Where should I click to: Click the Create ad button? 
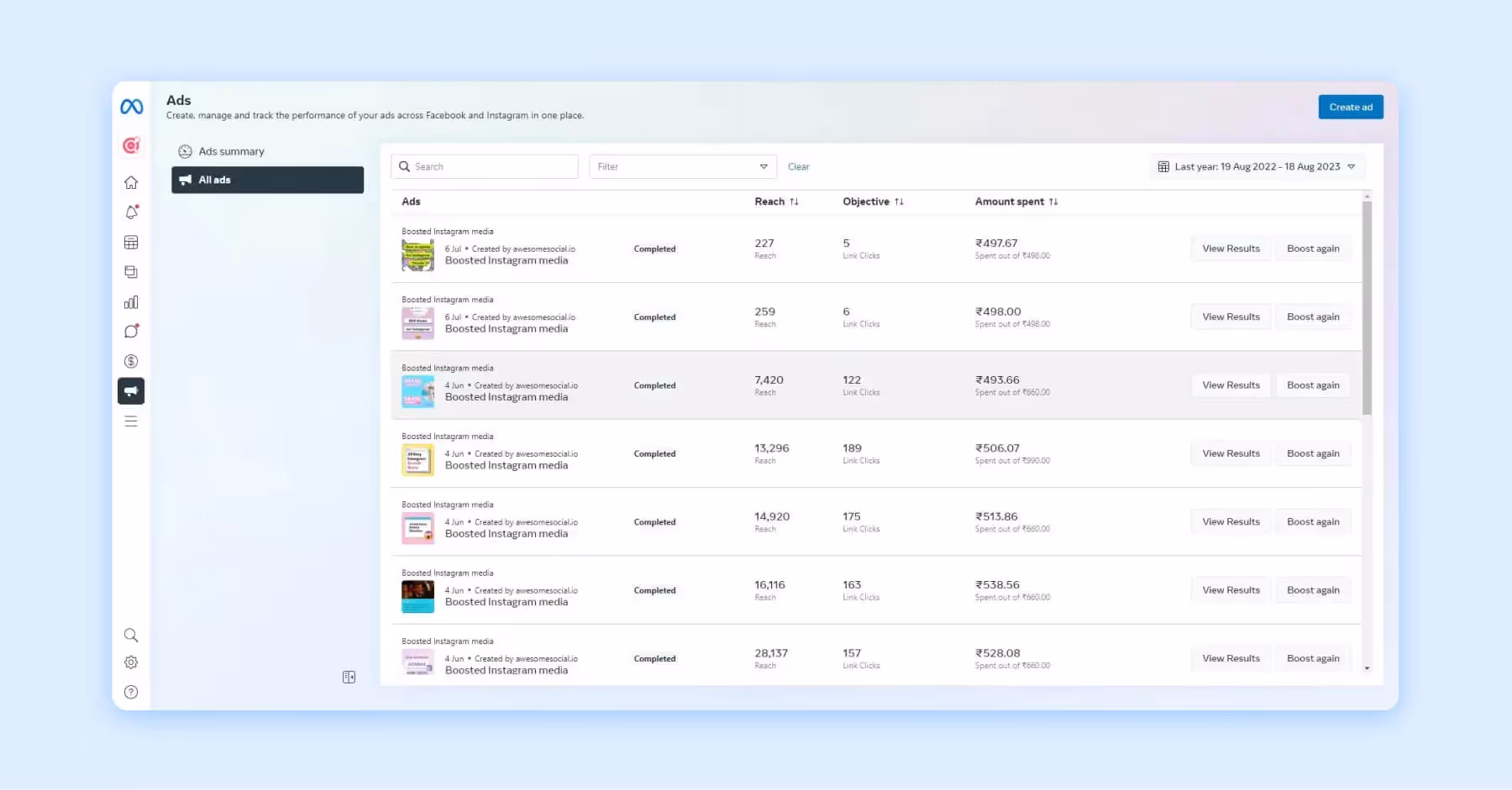[x=1350, y=107]
